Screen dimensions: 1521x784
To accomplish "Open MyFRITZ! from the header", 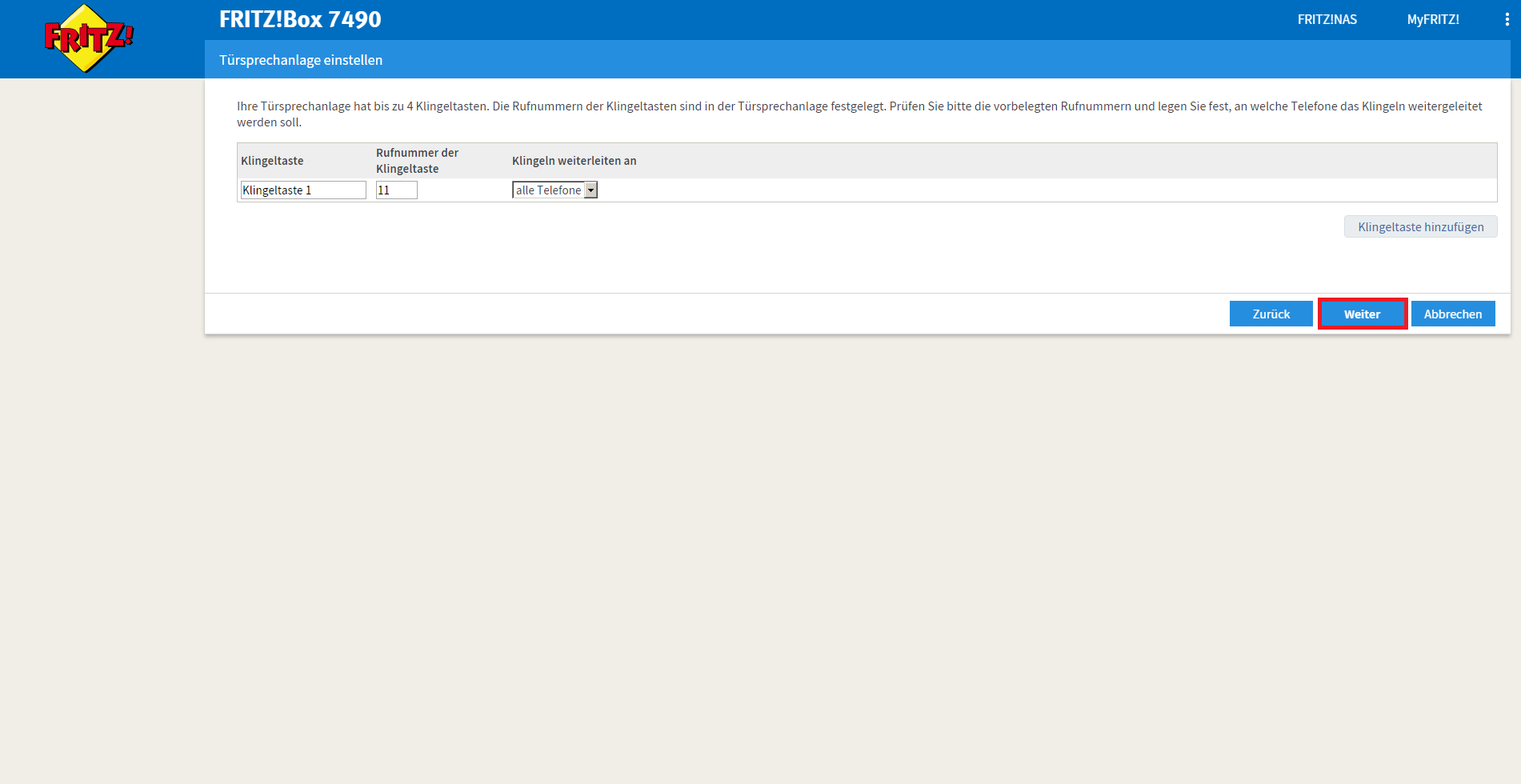I will (x=1432, y=19).
